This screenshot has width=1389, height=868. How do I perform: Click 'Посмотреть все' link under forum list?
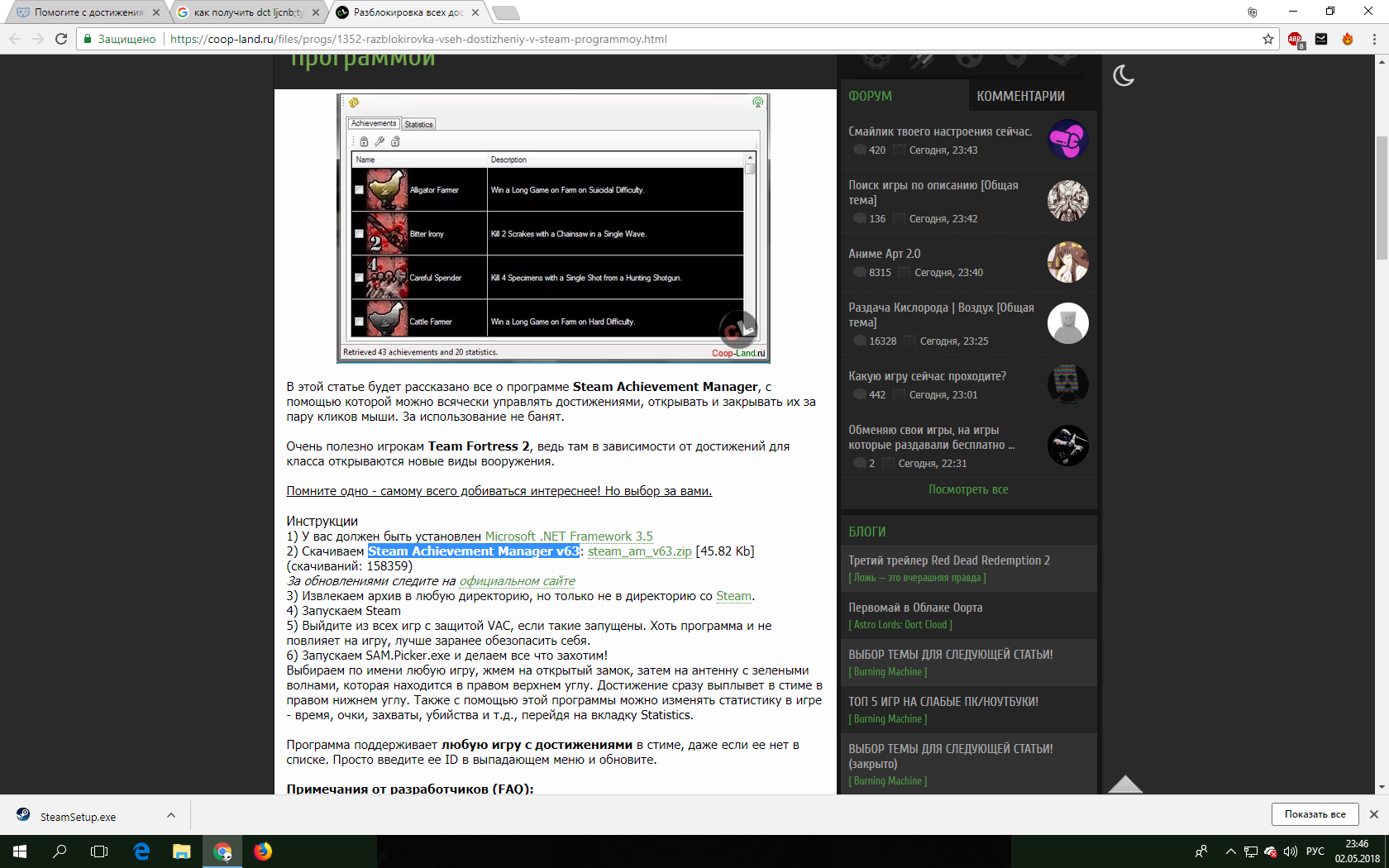[x=968, y=489]
